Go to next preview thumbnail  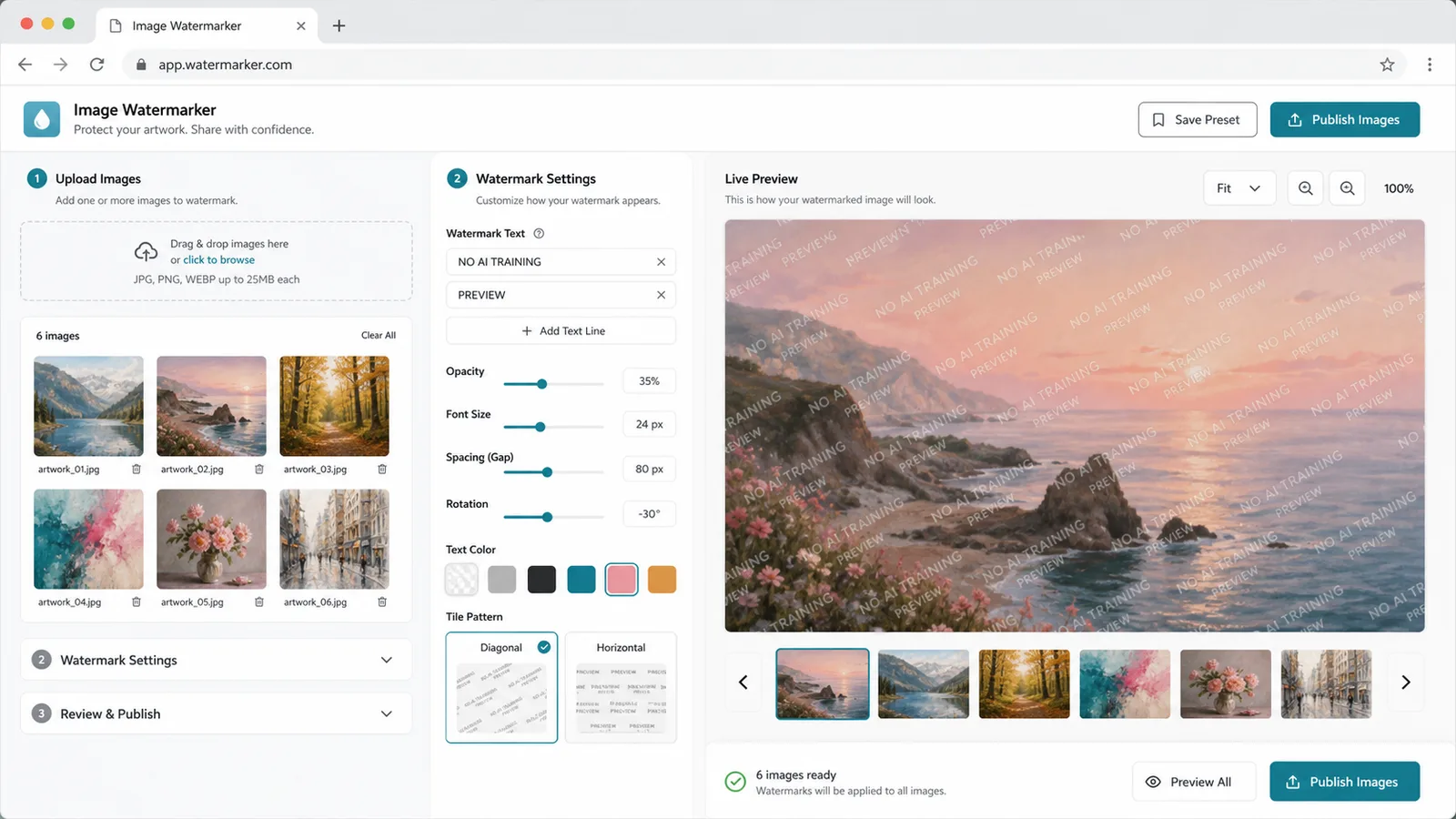point(1406,682)
